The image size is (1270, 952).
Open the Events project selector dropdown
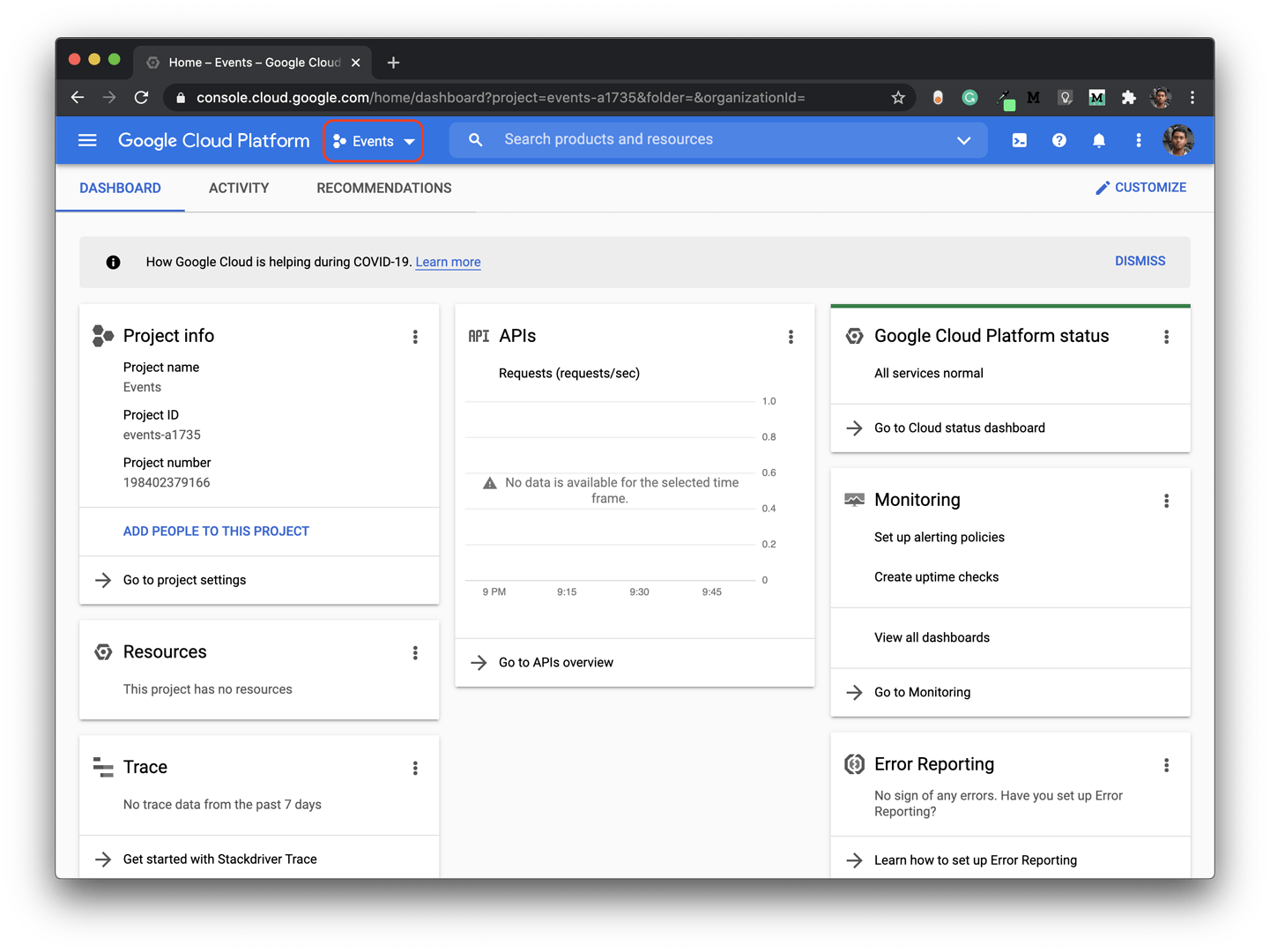(x=374, y=141)
